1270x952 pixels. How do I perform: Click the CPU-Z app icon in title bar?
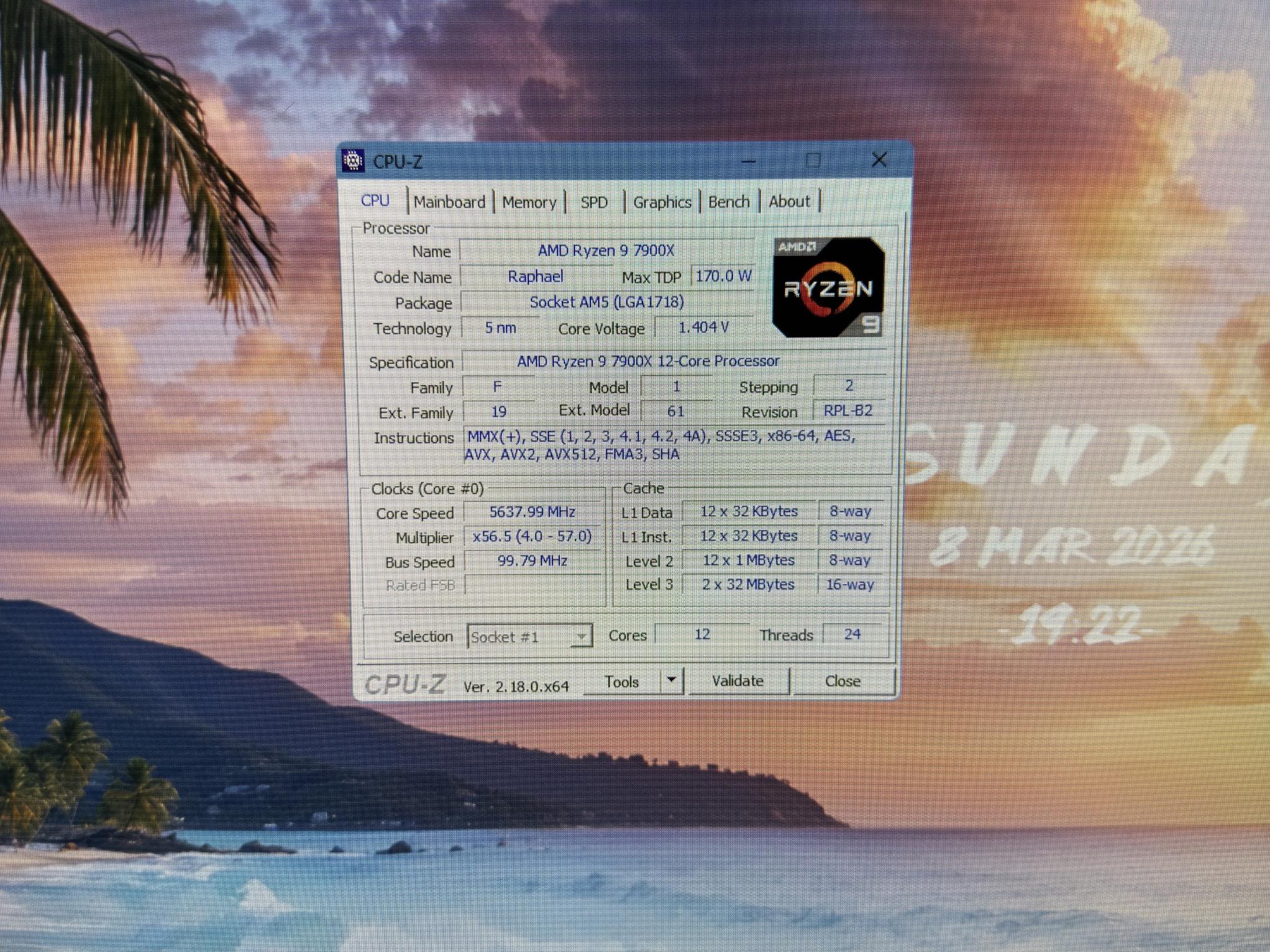pyautogui.click(x=353, y=161)
